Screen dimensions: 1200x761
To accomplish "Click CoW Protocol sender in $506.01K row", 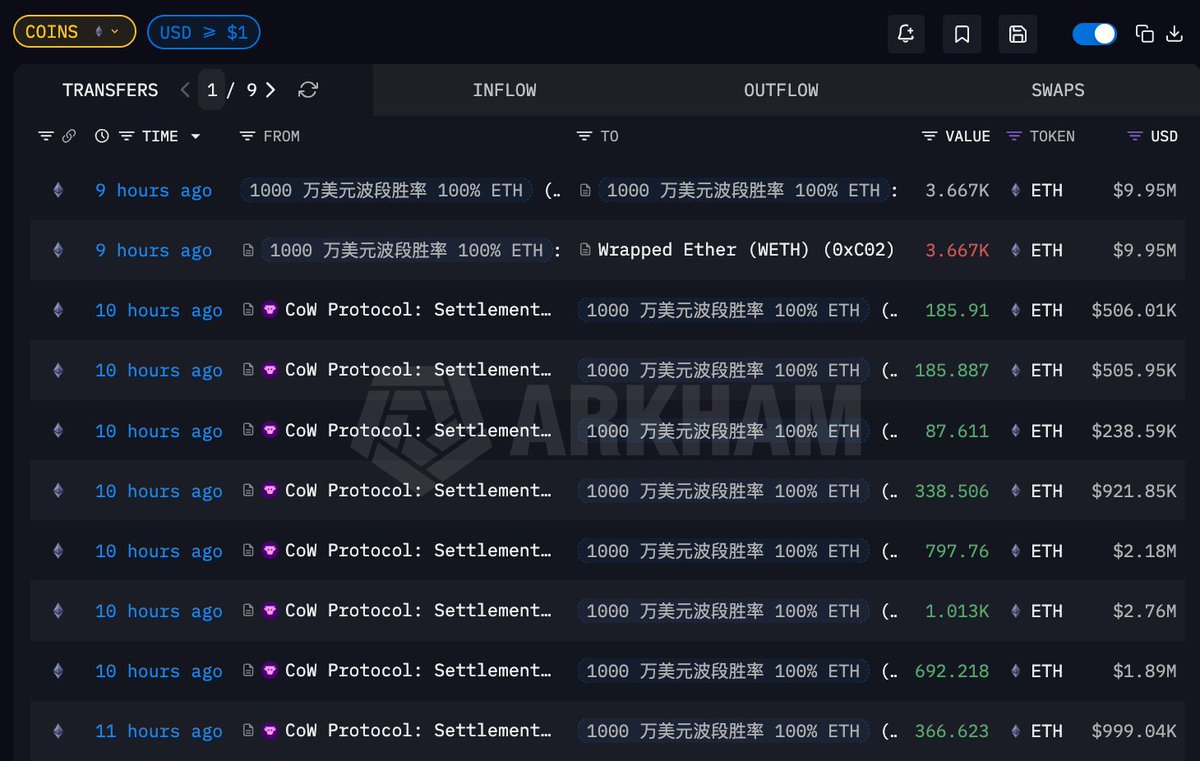I will (418, 310).
